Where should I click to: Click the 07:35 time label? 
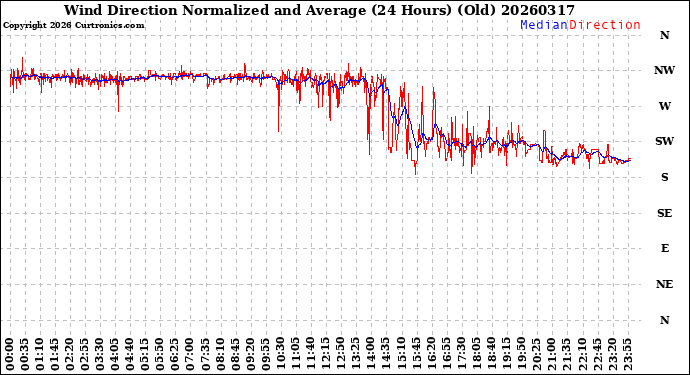pos(205,355)
